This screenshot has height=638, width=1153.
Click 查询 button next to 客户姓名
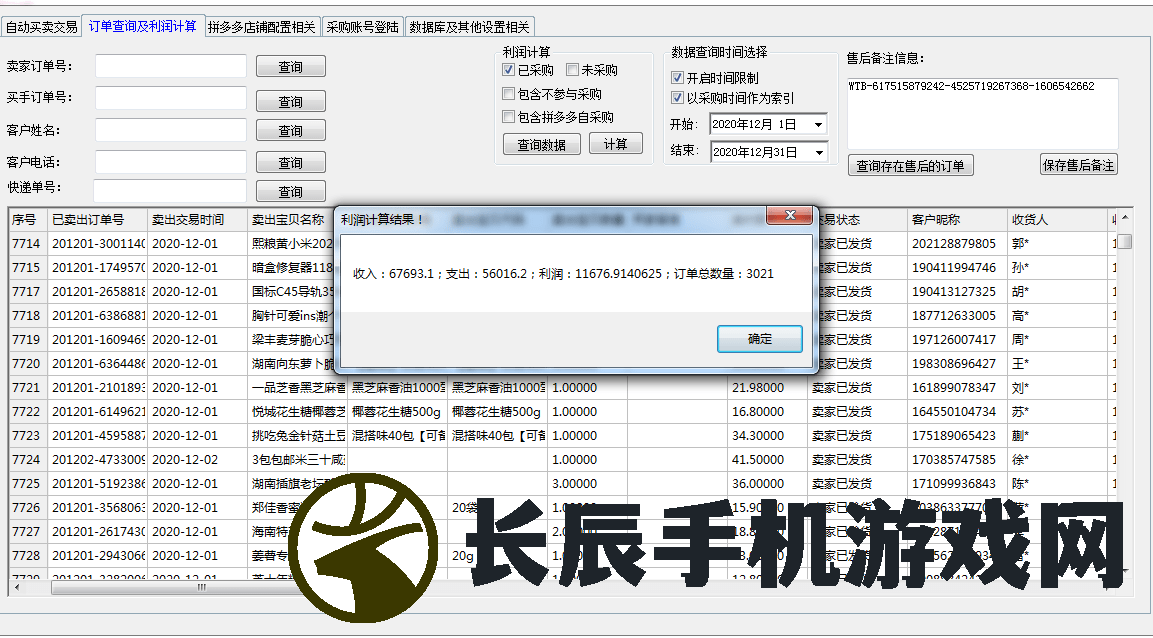[290, 131]
